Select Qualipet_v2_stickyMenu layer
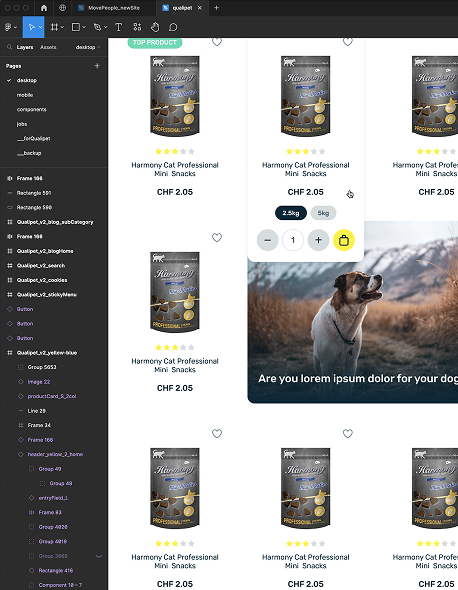 point(54,295)
